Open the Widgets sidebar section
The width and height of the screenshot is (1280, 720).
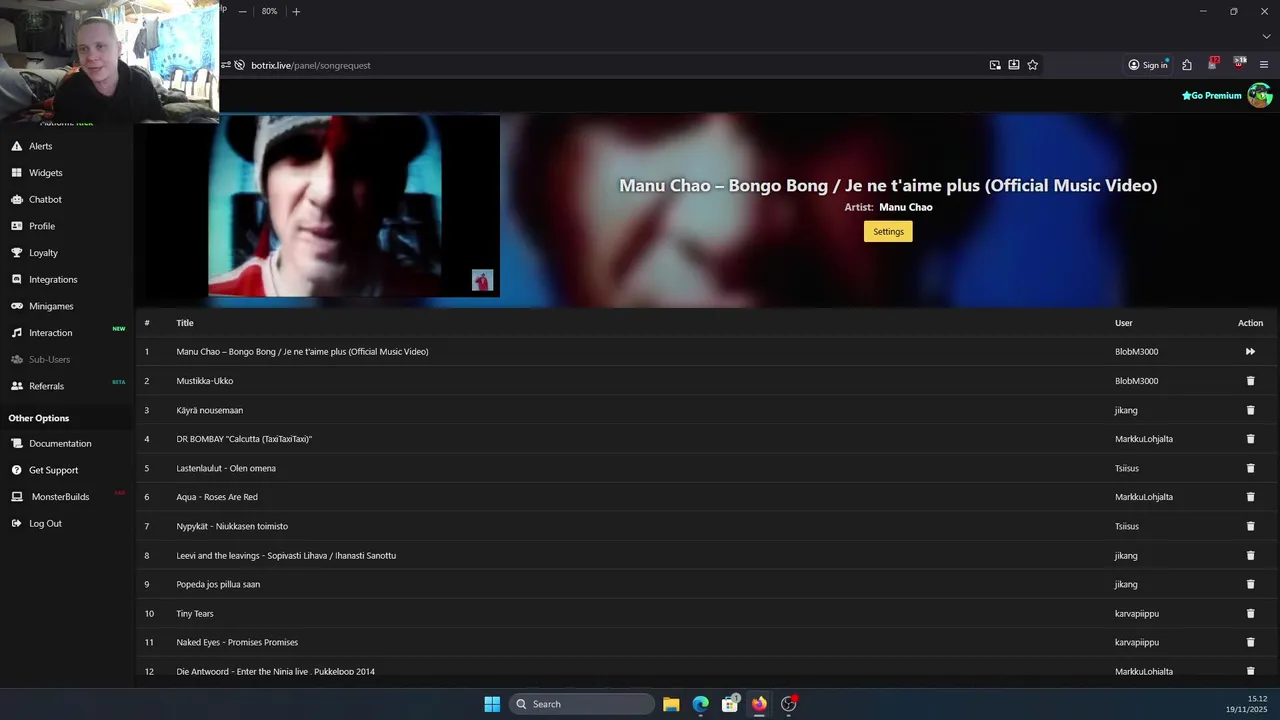coord(45,173)
